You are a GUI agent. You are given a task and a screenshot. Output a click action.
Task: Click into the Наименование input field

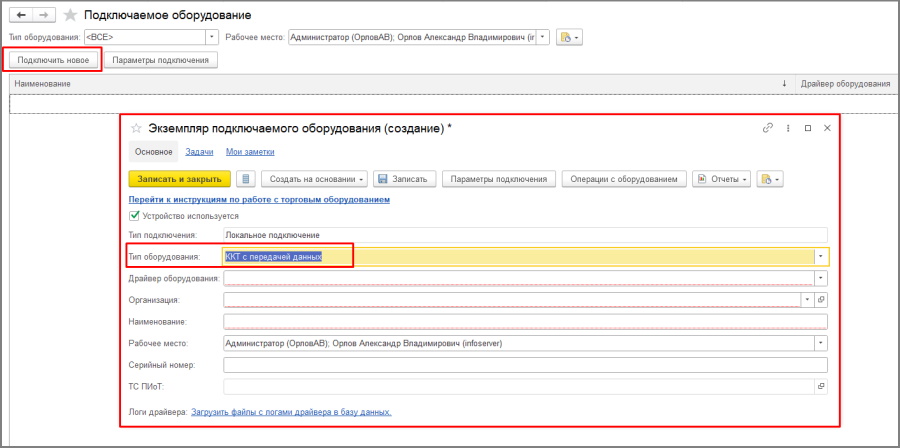click(525, 321)
